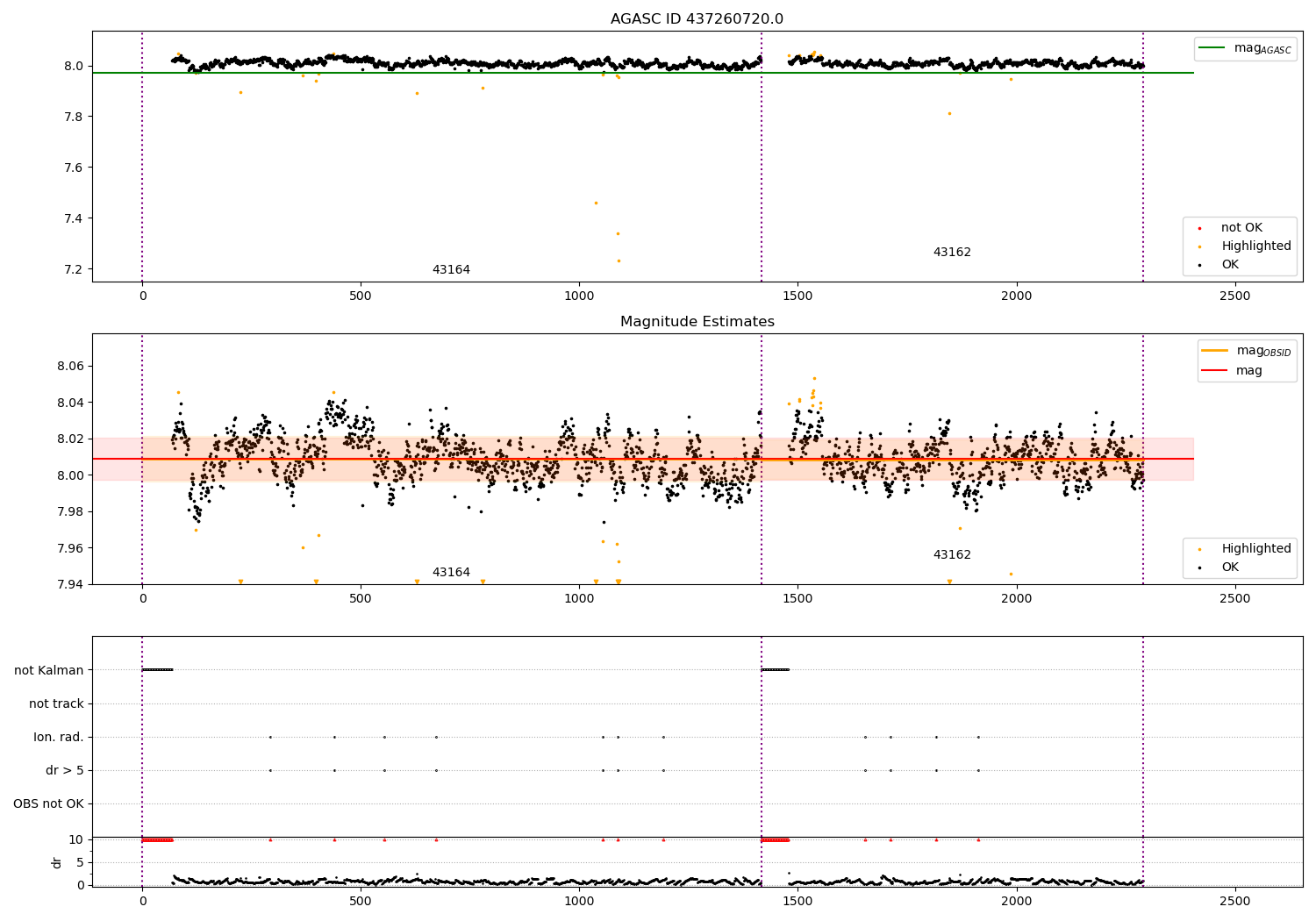This screenshot has width=1316, height=921.
Task: Click the lone orange point near 7.8 right of 1500
Action: pos(949,113)
